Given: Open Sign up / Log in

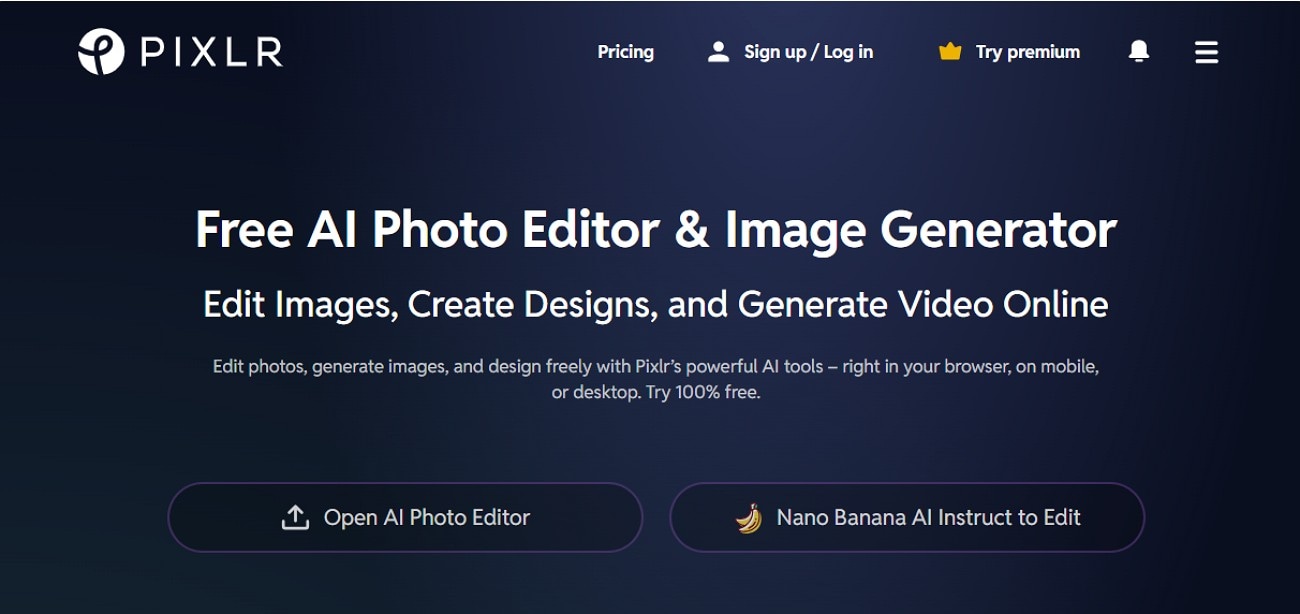Looking at the screenshot, I should pos(808,52).
